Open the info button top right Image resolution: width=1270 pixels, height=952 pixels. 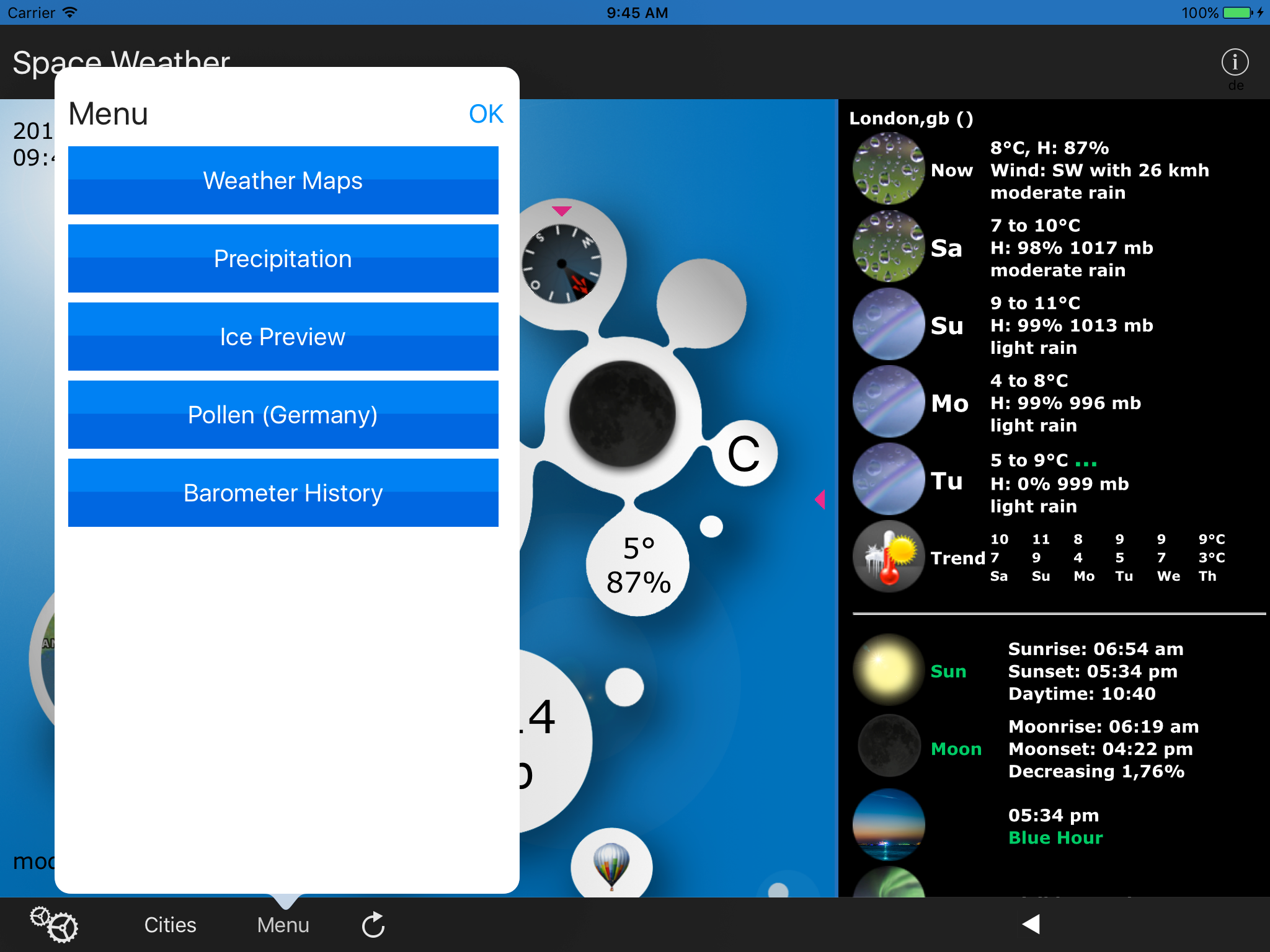(1234, 63)
